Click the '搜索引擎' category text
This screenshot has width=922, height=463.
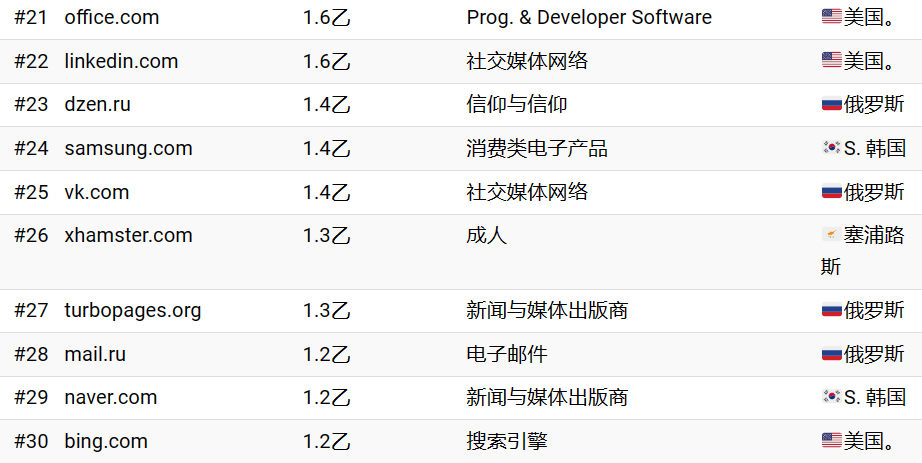point(507,441)
